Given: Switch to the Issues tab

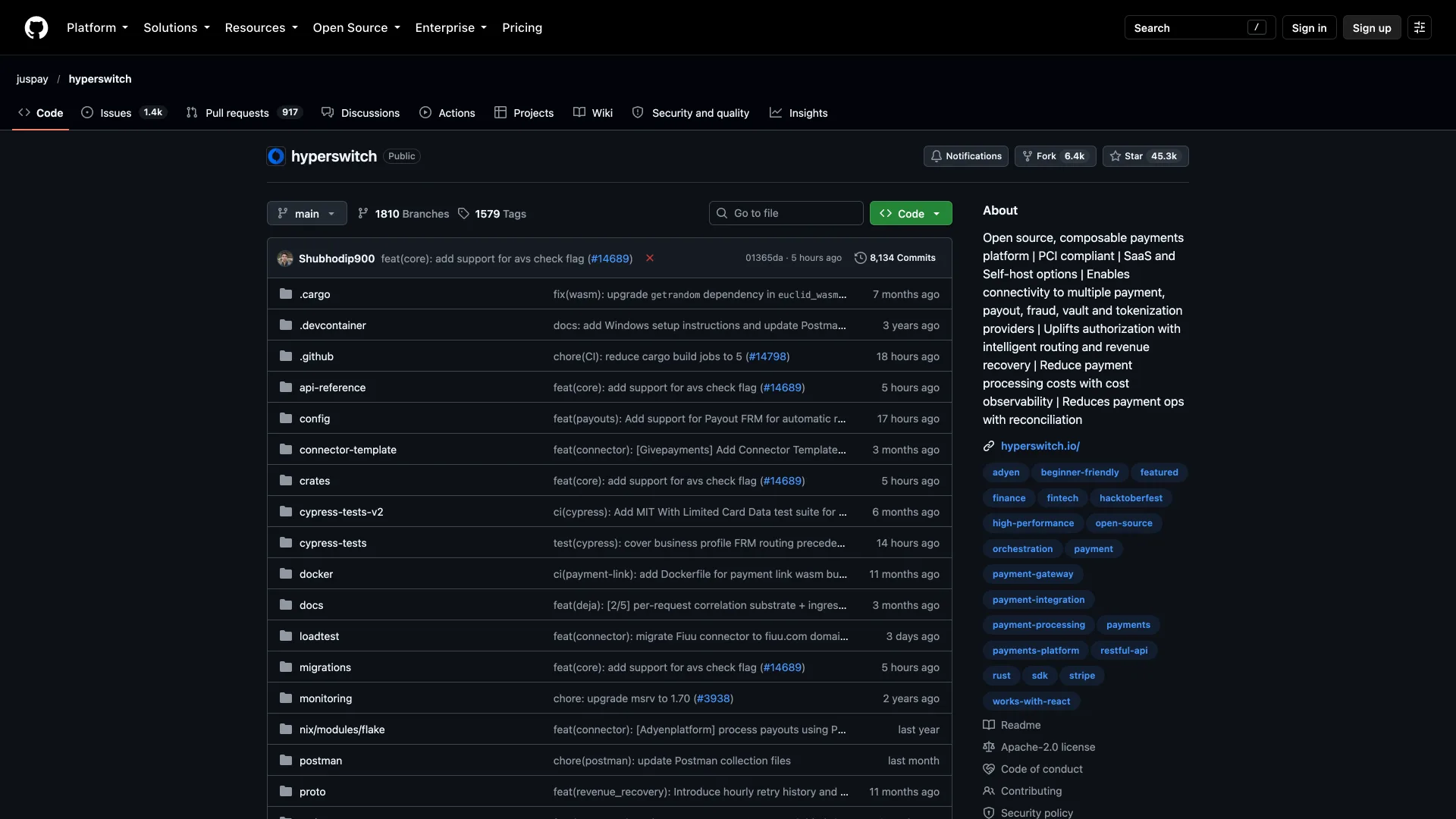Looking at the screenshot, I should point(124,113).
